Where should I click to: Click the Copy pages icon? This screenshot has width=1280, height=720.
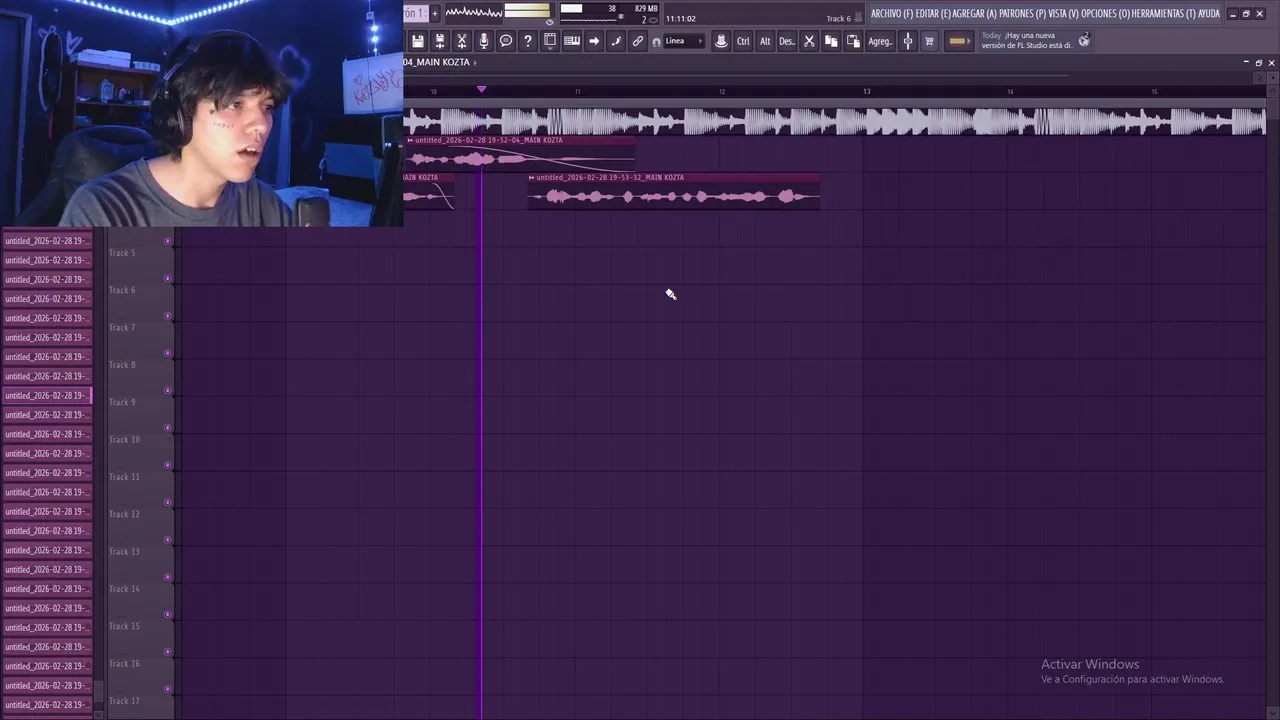click(831, 41)
